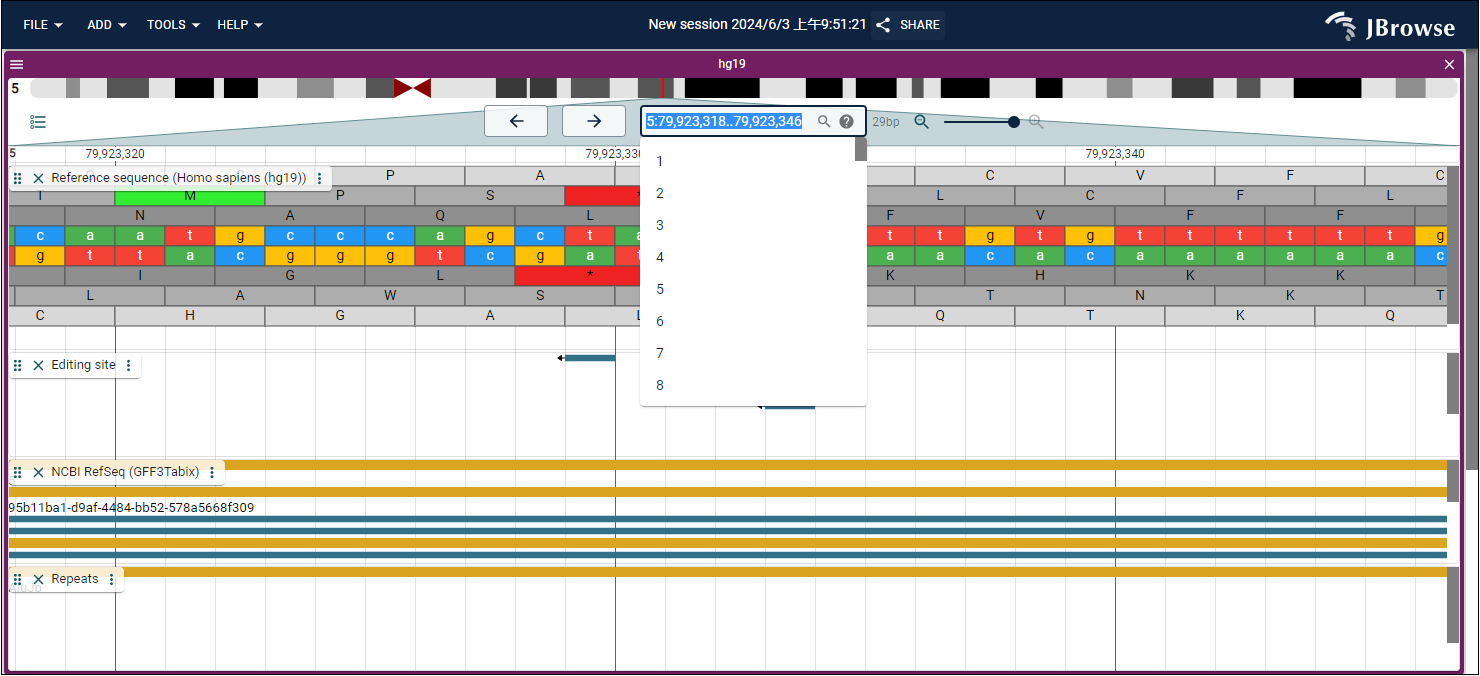Open the HELP menu
The width and height of the screenshot is (1480, 676).
[240, 25]
